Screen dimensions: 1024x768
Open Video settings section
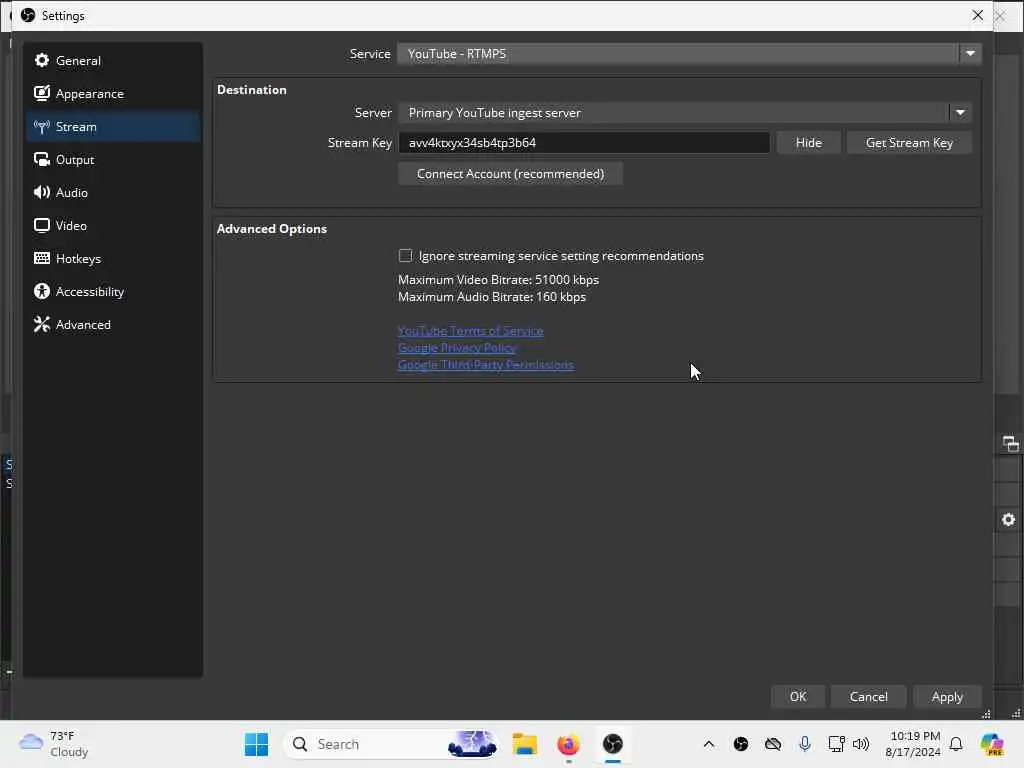click(x=112, y=226)
